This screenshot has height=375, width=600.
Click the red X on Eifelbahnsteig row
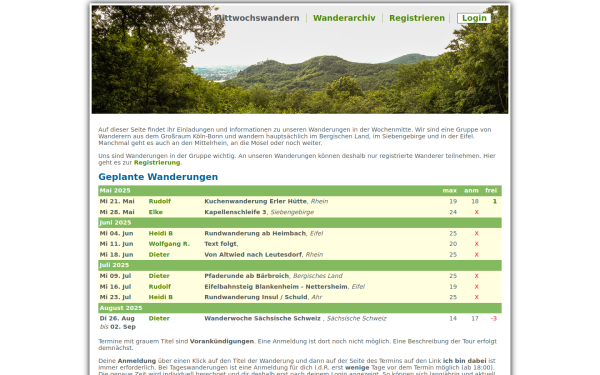tap(476, 287)
